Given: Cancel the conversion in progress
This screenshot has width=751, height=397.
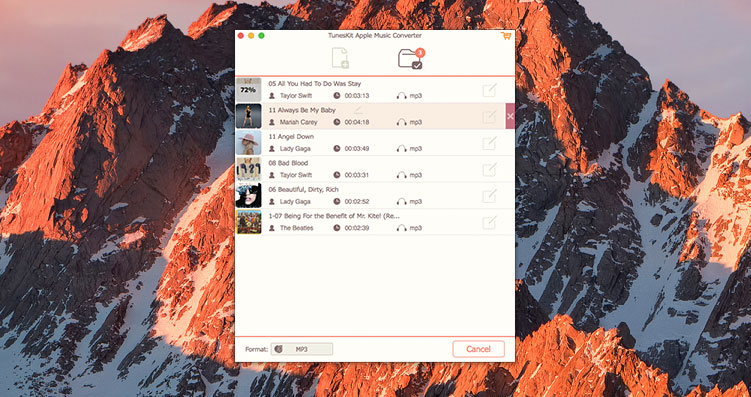Looking at the screenshot, I should tap(478, 349).
